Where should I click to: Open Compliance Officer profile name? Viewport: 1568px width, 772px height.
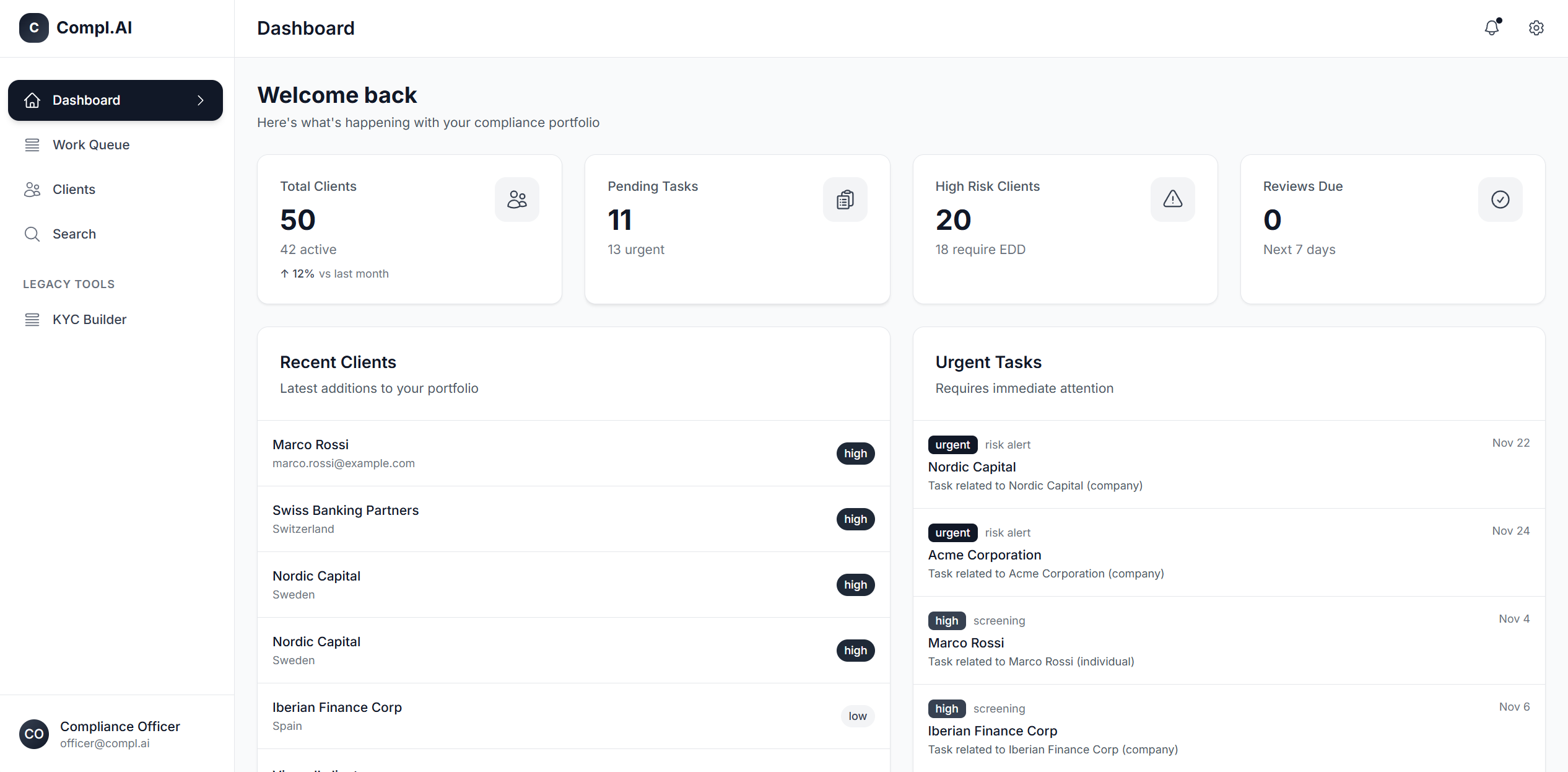point(120,727)
